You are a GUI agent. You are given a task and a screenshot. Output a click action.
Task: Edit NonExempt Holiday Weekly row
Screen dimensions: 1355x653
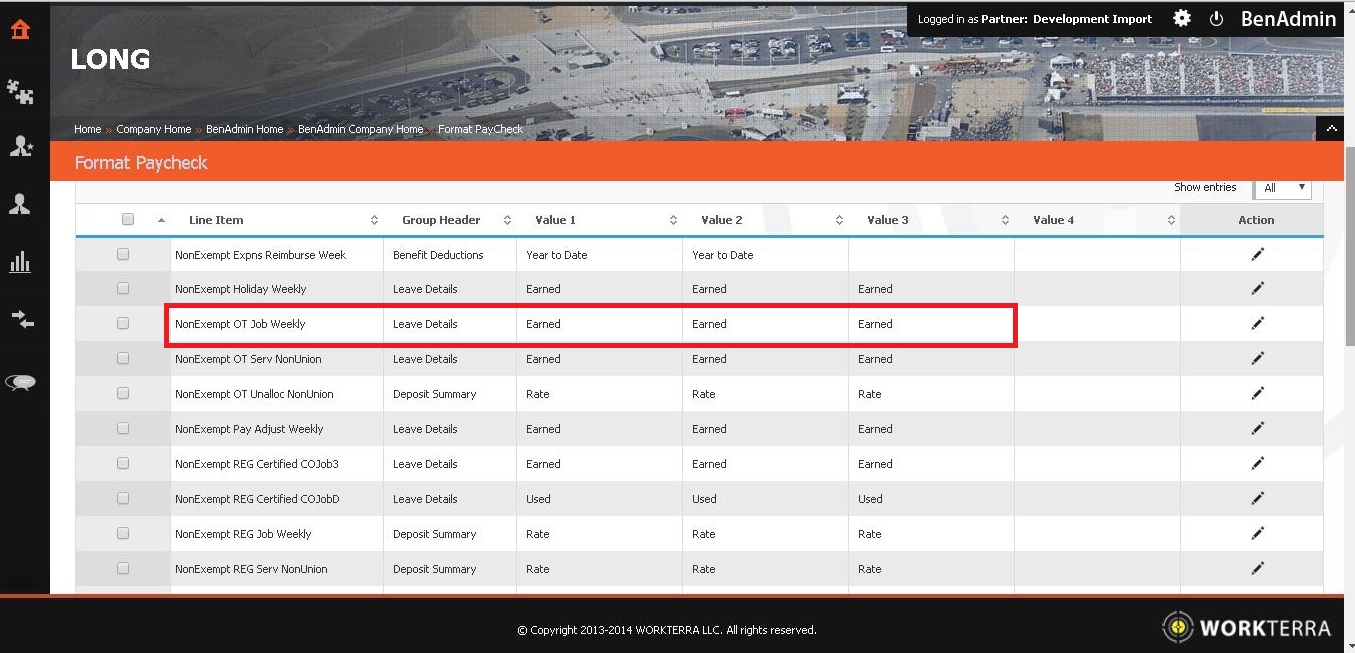point(1257,288)
